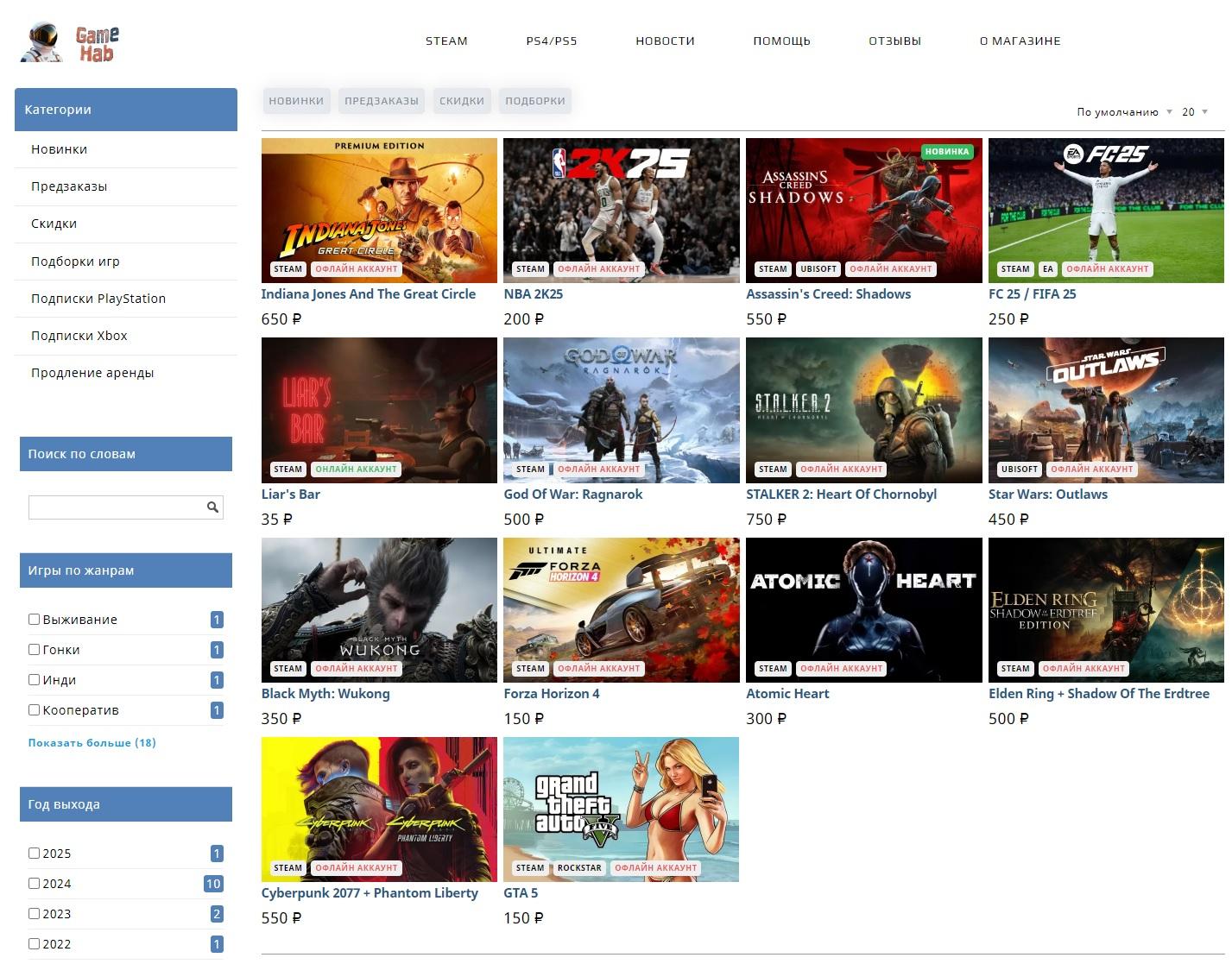Open the Elden Ring cover thumbnail
This screenshot has height=964, width=1232.
[x=1106, y=610]
